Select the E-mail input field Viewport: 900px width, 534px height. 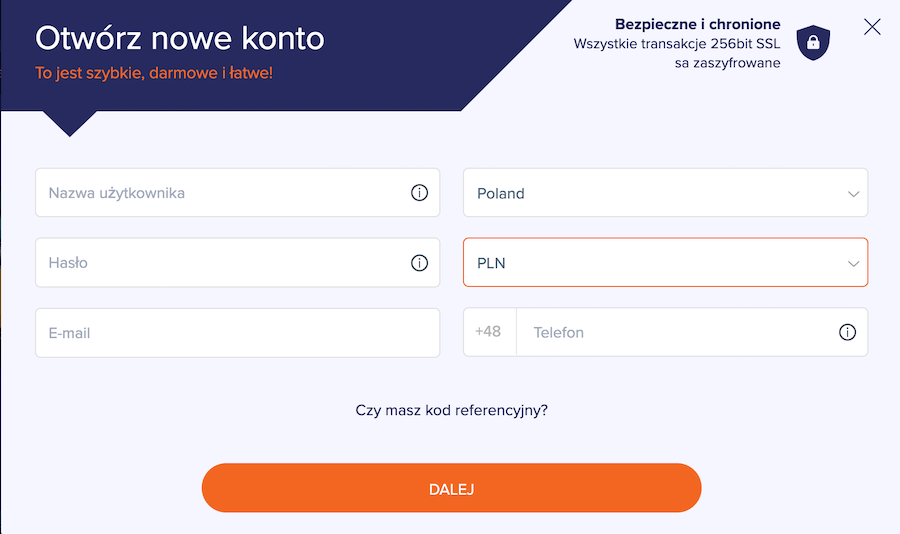tap(238, 333)
